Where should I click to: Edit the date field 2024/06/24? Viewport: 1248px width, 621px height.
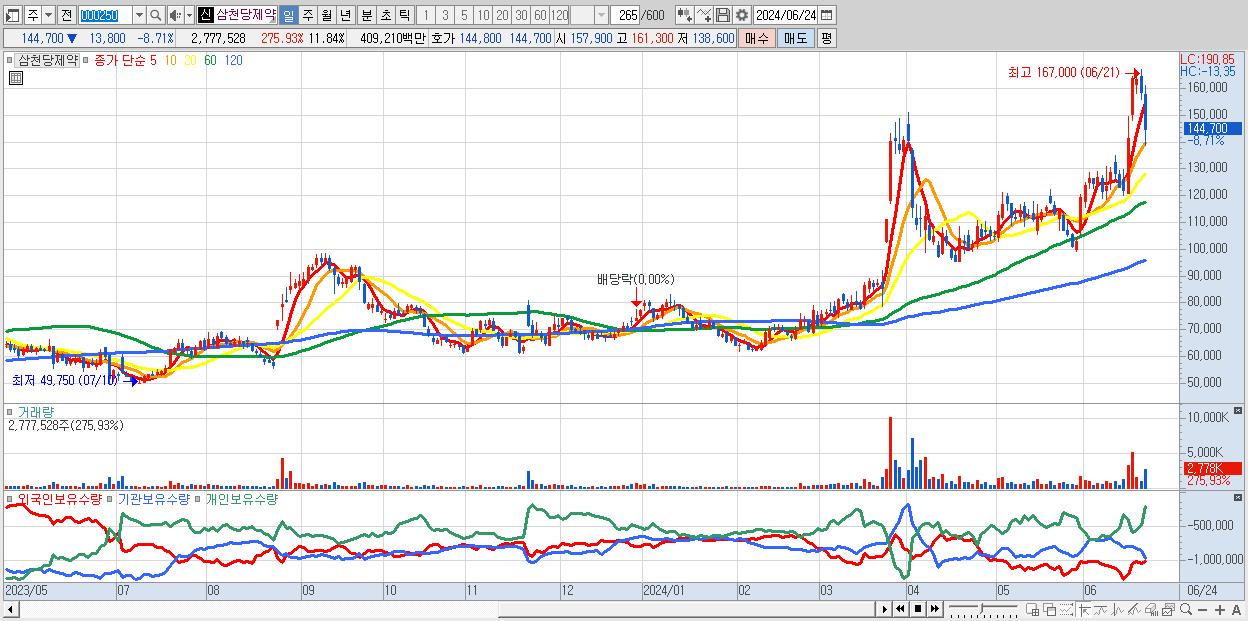[785, 15]
